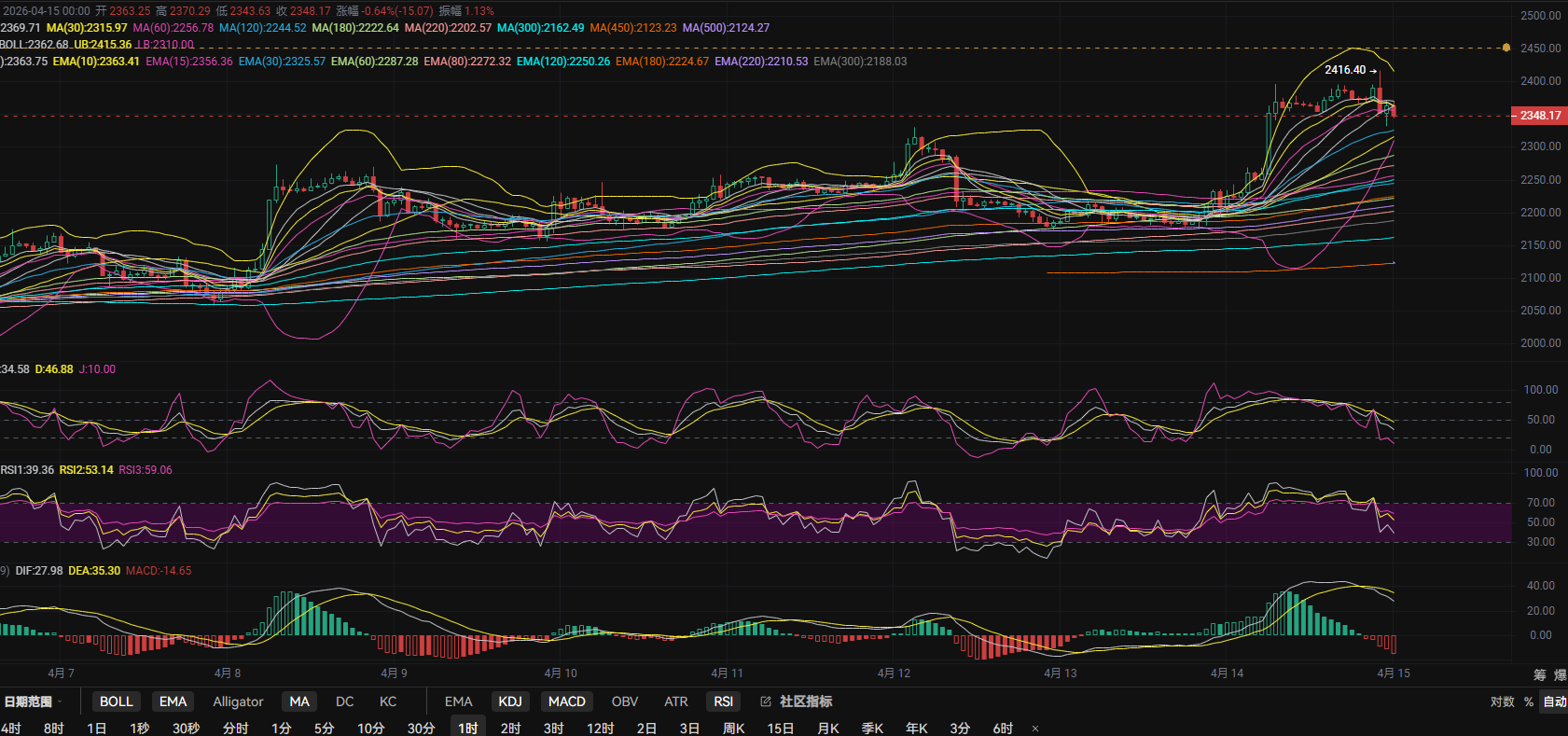Click the × icon after 6时 timeframe
Image resolution: width=1568 pixels, height=736 pixels.
[1035, 729]
